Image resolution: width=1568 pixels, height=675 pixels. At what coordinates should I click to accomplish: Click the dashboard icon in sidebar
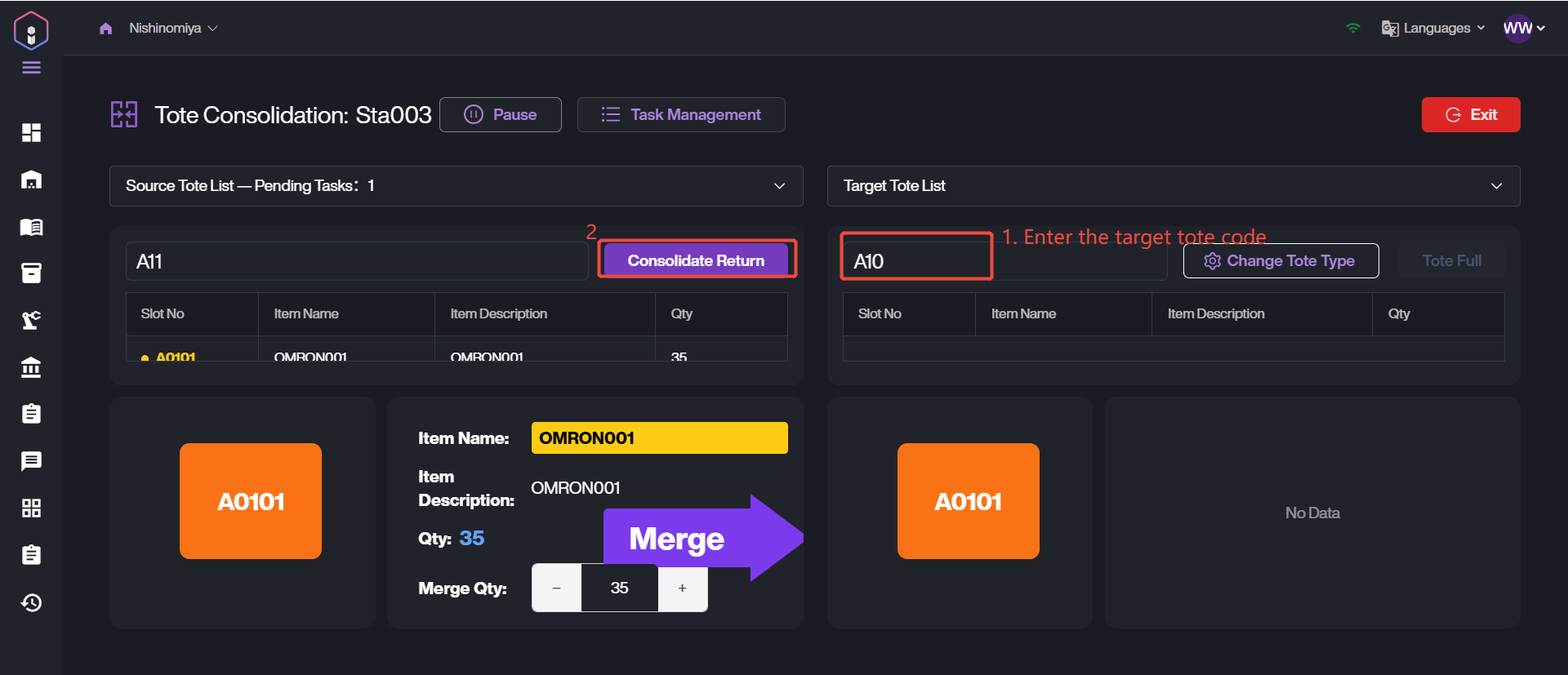31,132
